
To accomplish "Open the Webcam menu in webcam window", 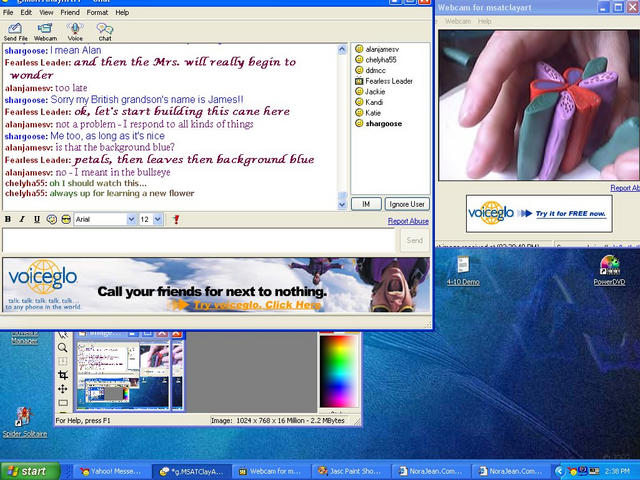I will click(x=458, y=21).
